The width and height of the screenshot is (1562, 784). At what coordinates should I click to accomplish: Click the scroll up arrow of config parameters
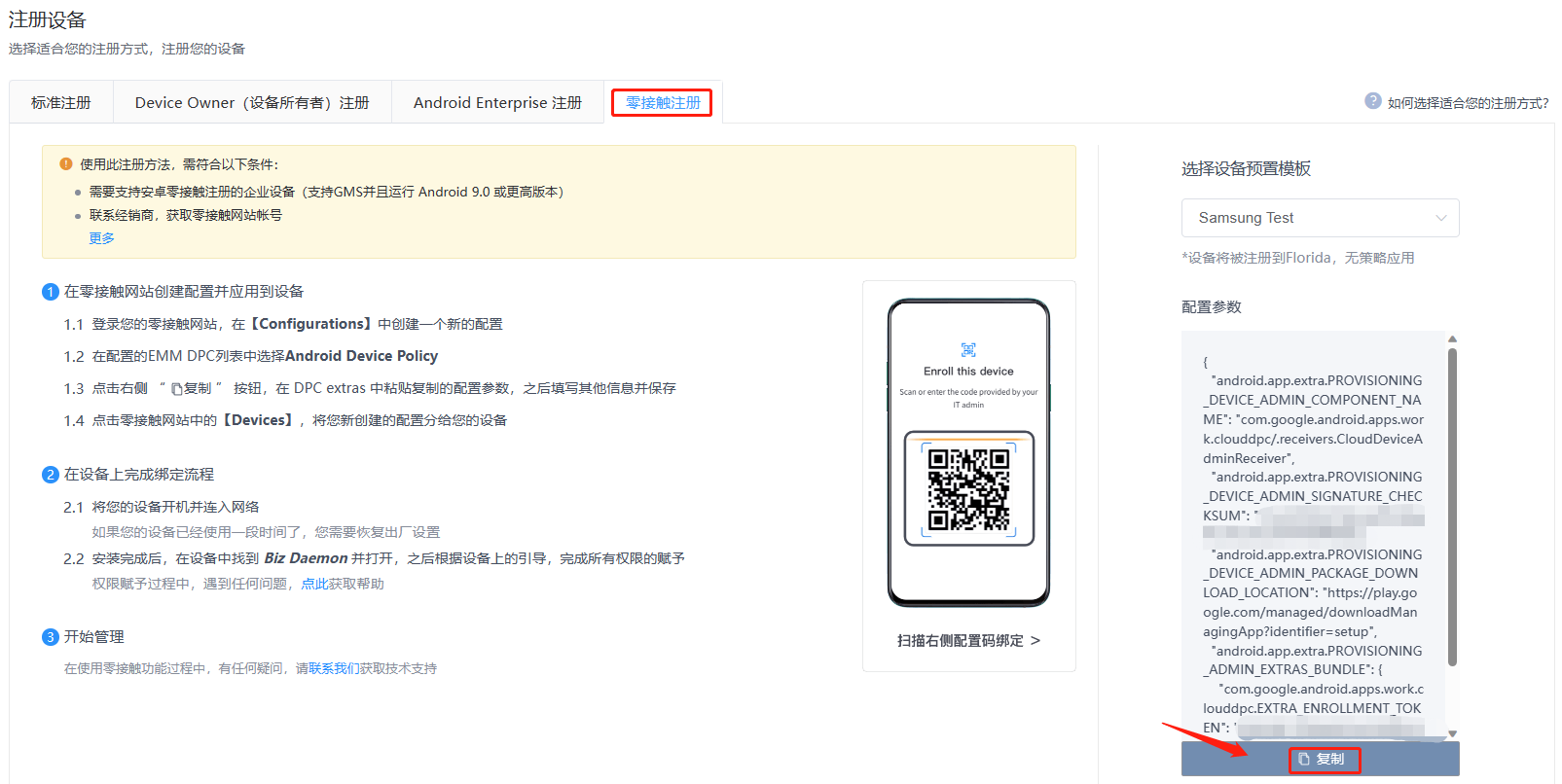pyautogui.click(x=1452, y=339)
